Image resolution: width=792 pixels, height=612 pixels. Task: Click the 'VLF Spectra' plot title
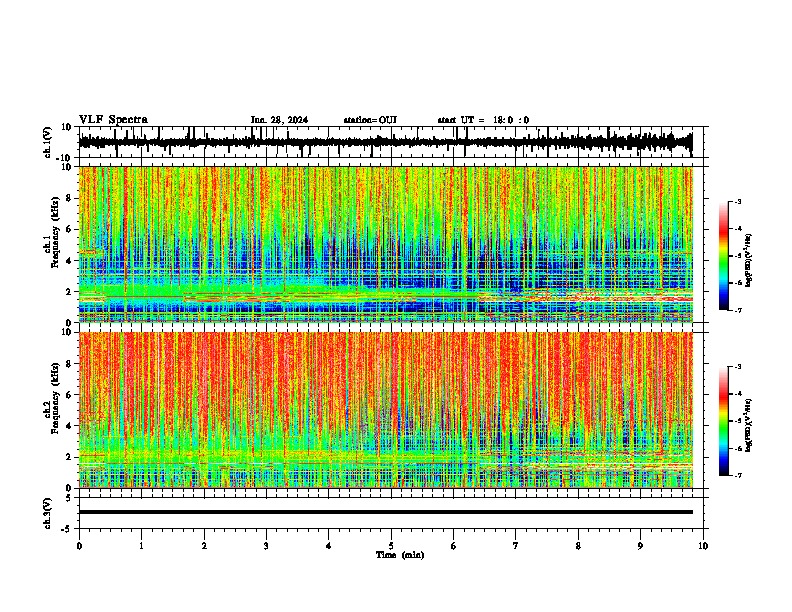113,120
